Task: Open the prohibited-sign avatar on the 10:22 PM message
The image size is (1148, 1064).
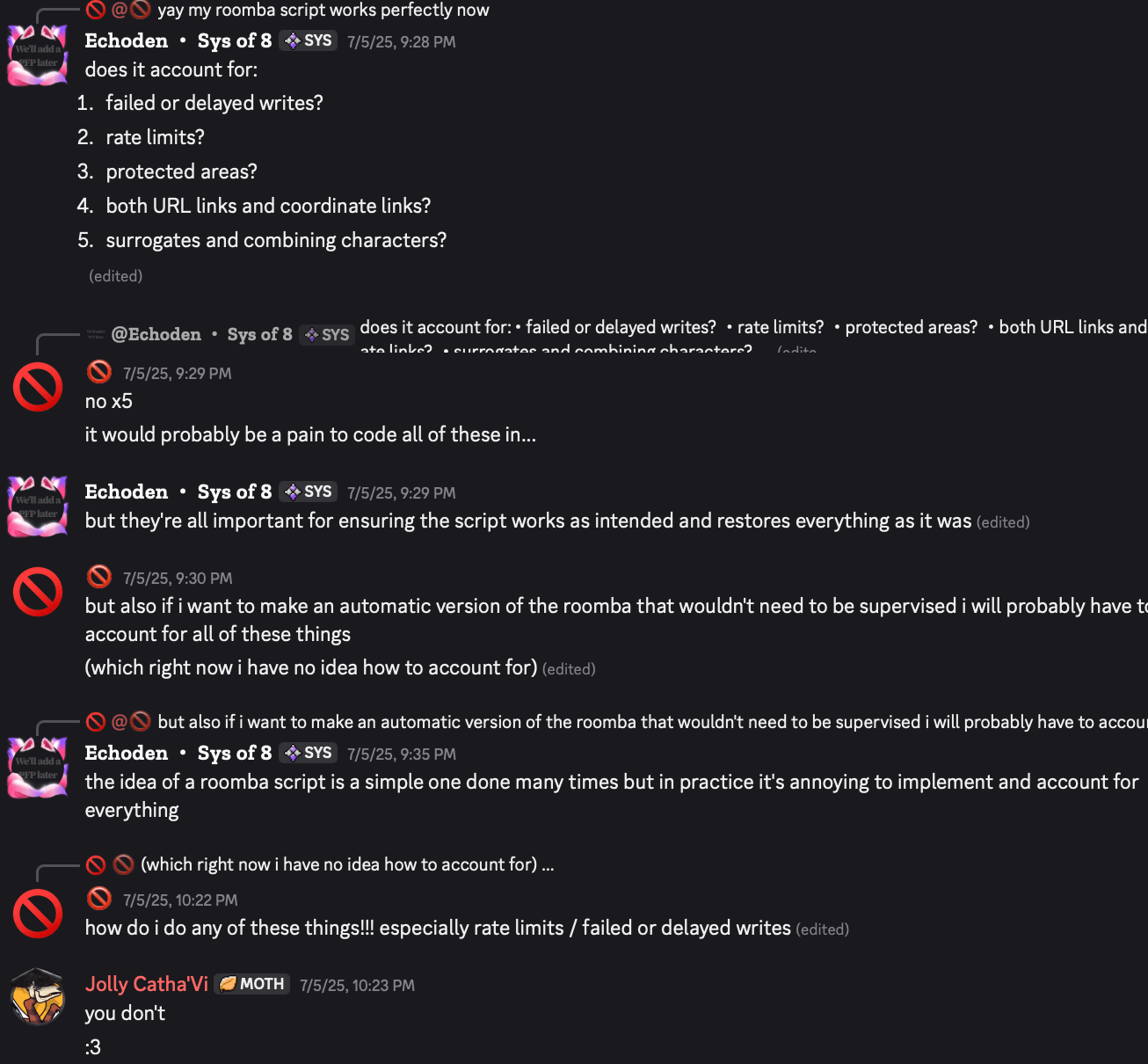Action: (x=38, y=914)
